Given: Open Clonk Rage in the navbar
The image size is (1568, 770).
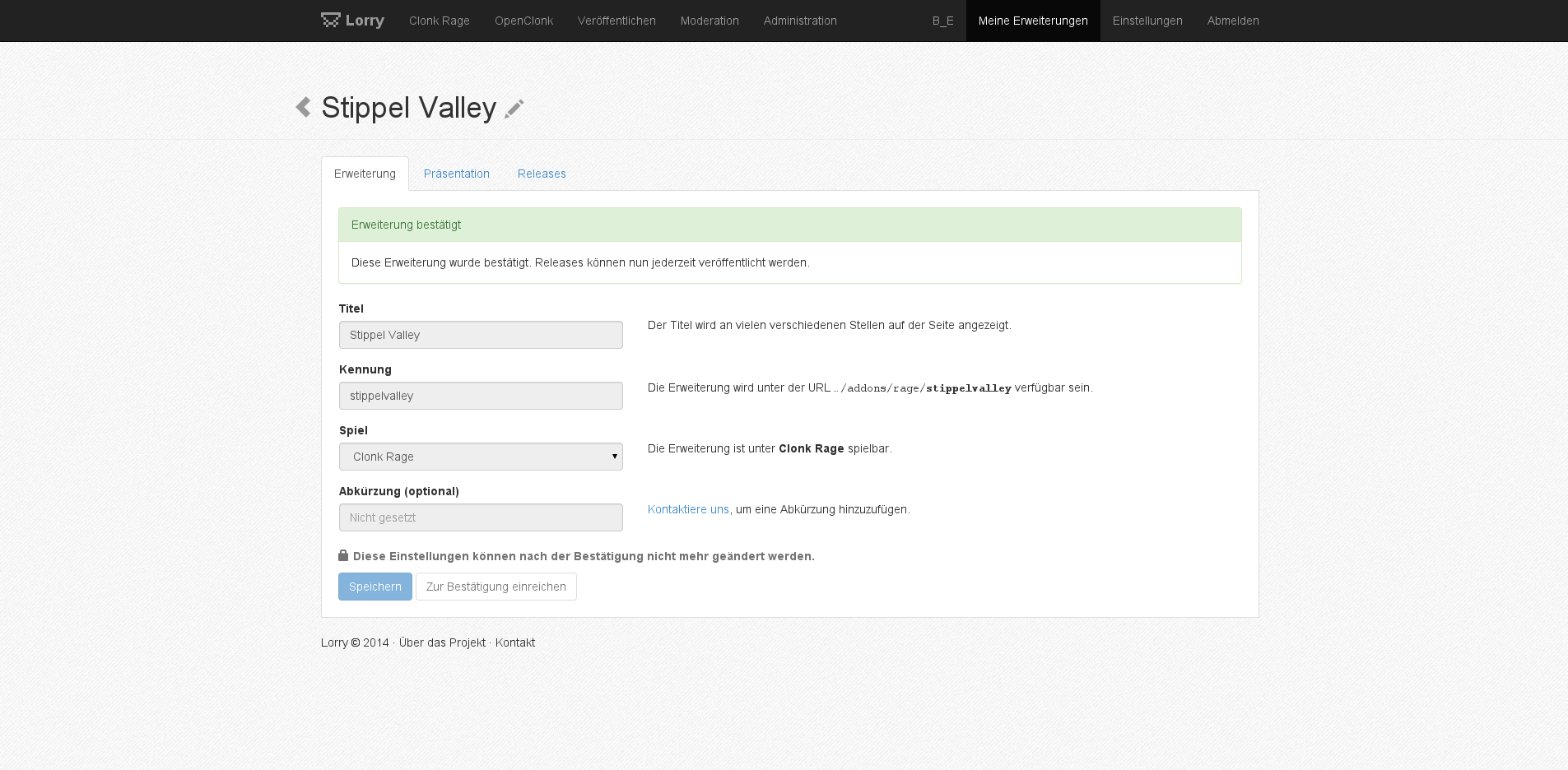Looking at the screenshot, I should (x=439, y=21).
